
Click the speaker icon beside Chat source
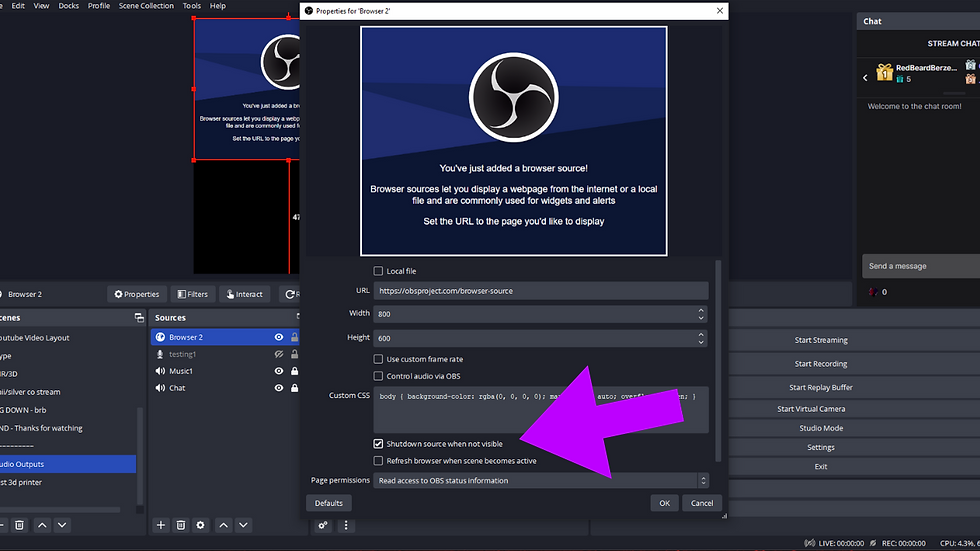160,388
